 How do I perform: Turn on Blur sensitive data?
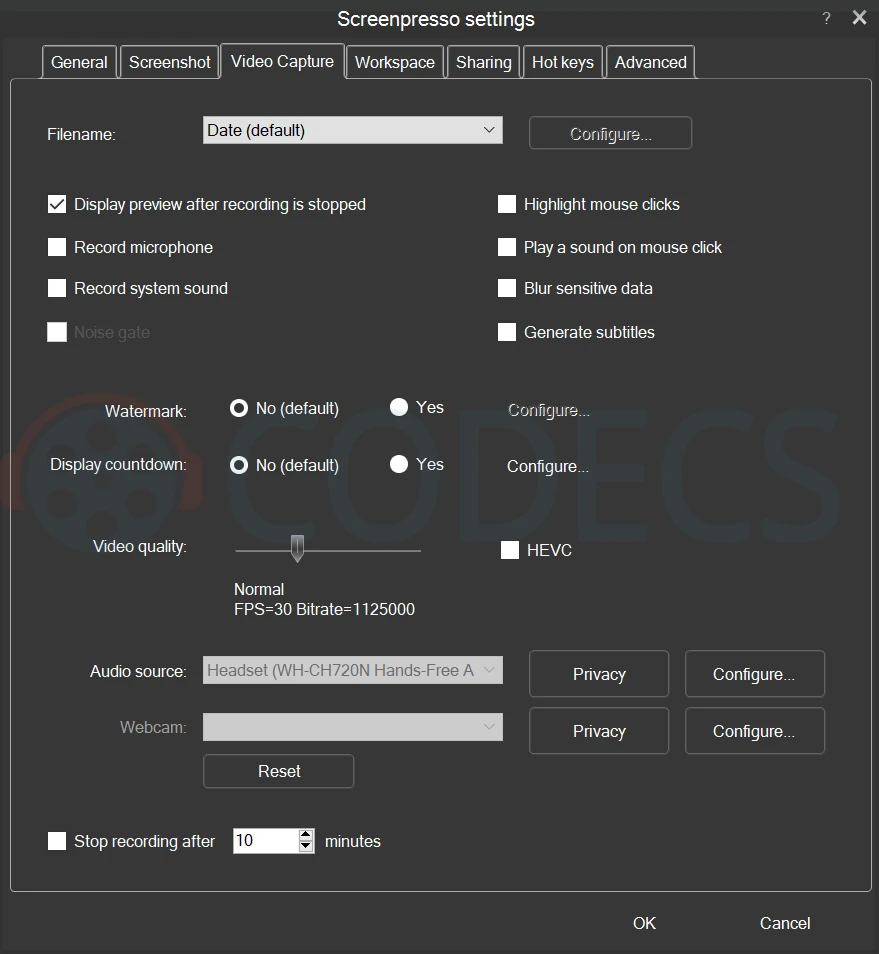click(507, 288)
